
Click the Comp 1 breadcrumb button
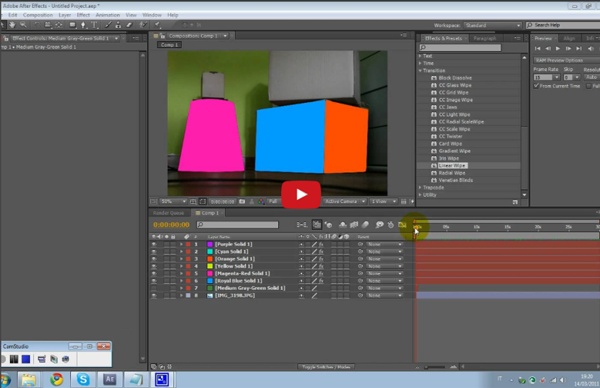[169, 45]
